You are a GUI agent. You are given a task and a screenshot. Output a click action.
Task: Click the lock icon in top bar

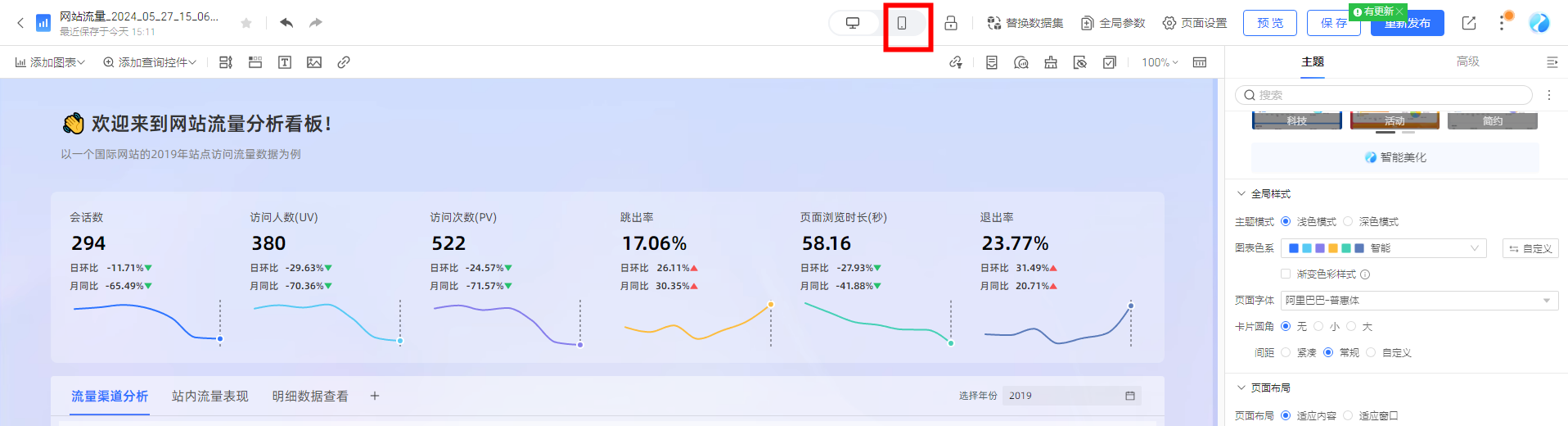[x=951, y=23]
